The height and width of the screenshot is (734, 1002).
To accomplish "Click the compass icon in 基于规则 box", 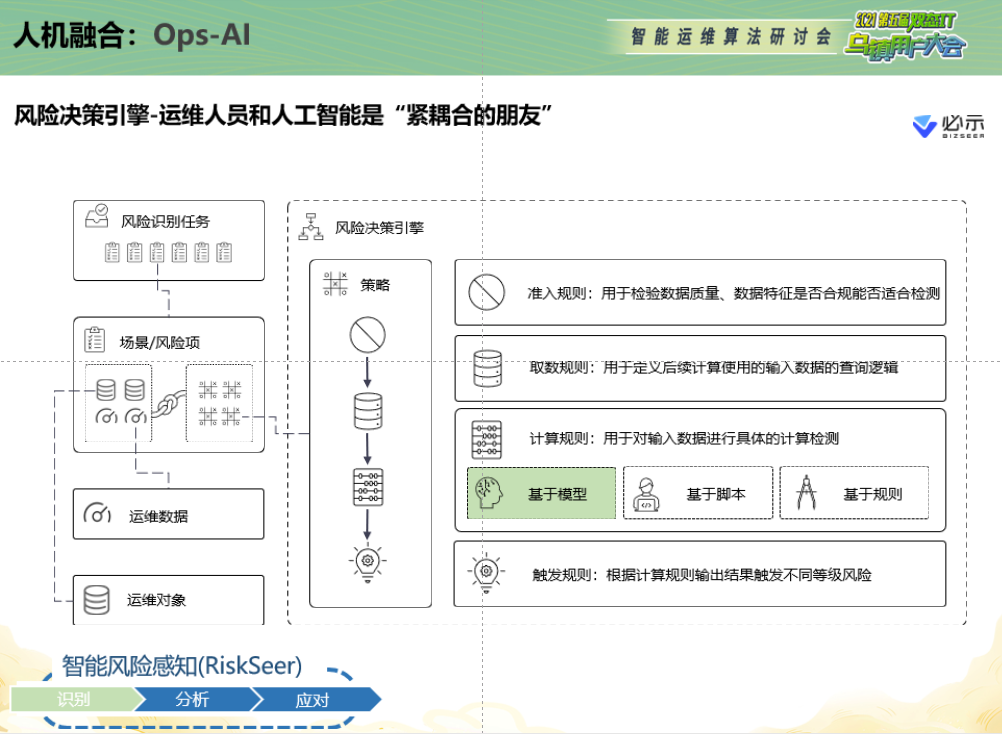I will pos(807,493).
